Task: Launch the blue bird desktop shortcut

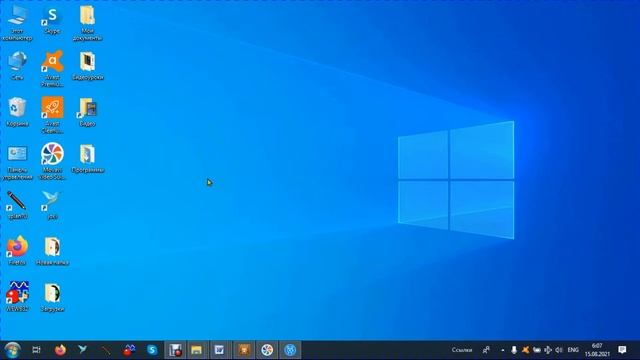Action: pos(52,205)
